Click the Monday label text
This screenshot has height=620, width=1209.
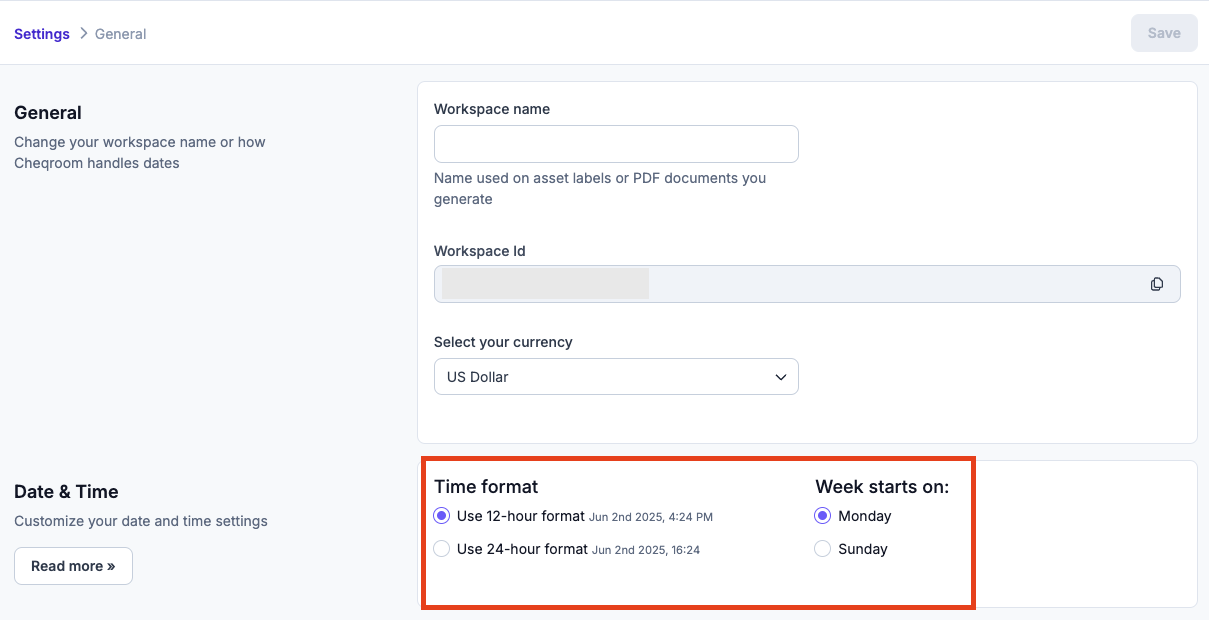click(x=865, y=516)
